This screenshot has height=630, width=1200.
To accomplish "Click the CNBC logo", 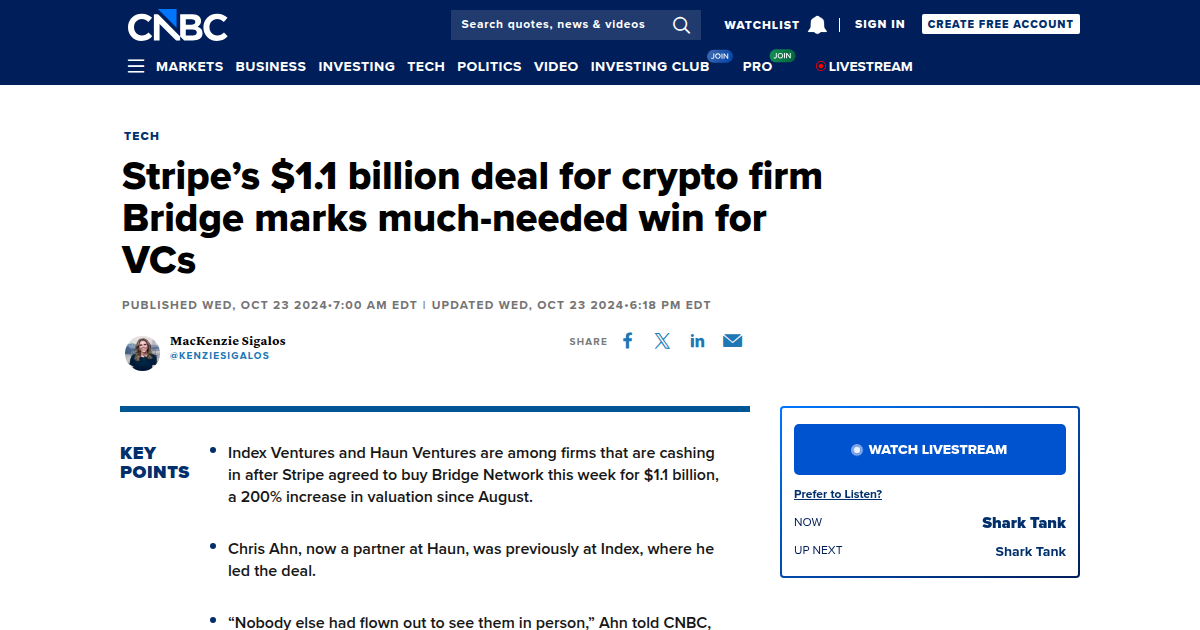I will 177,25.
